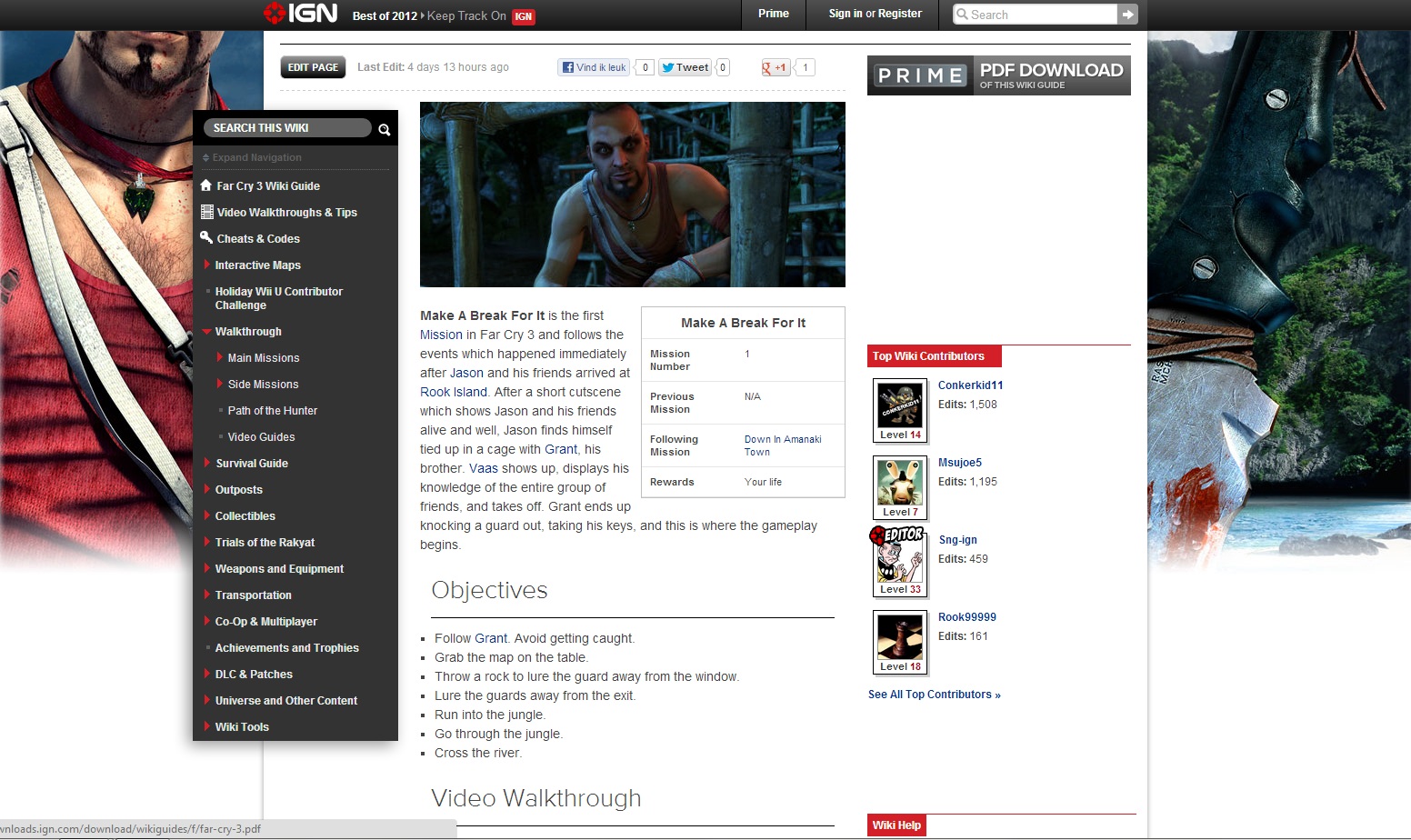Click Best of 2012 header link
This screenshot has width=1411, height=840.
[385, 15]
